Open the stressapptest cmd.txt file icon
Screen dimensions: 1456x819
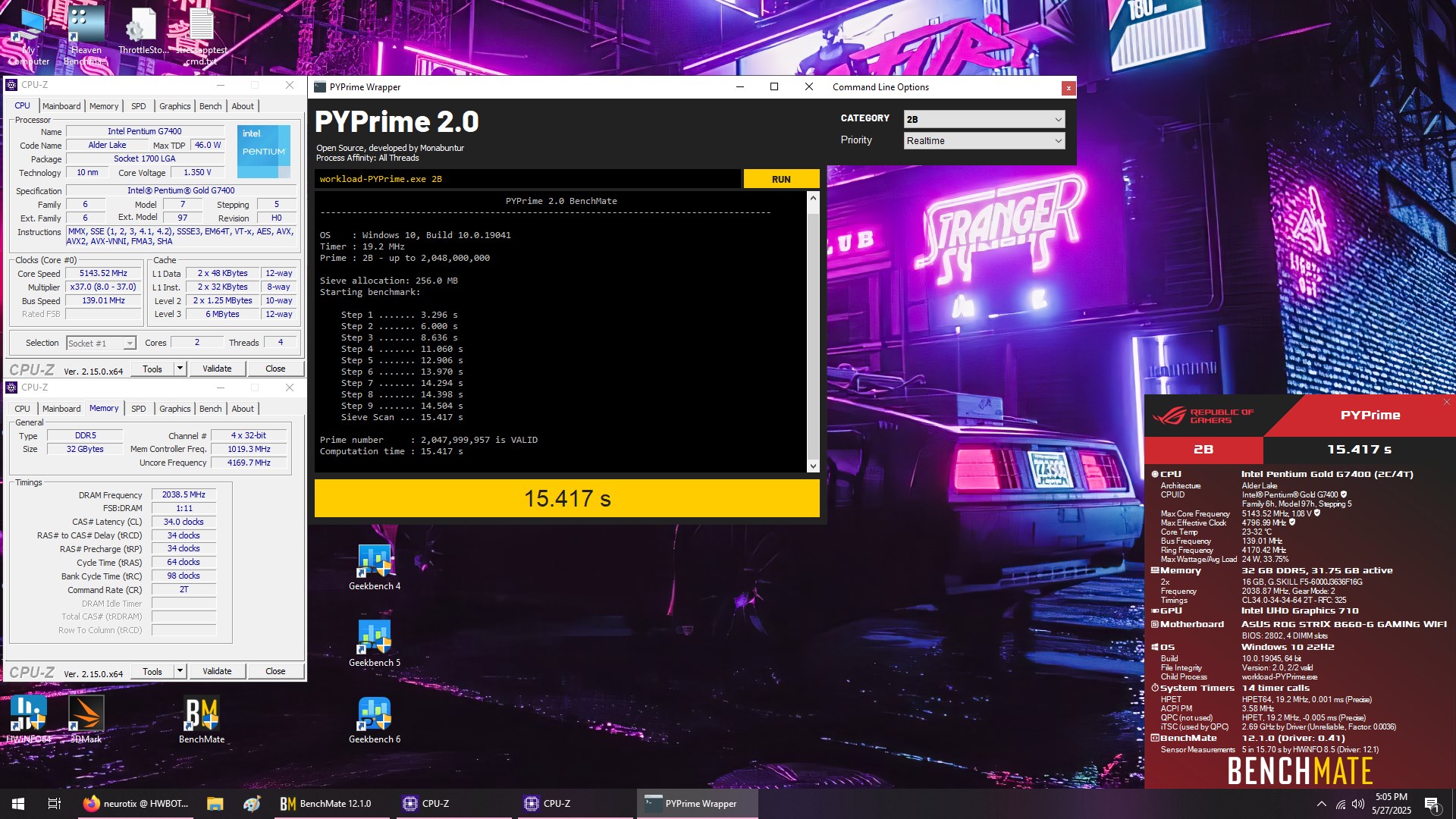(x=202, y=36)
